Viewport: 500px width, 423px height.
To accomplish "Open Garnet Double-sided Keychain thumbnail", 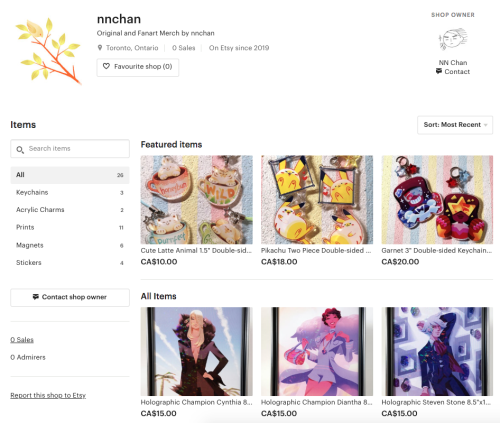I will [437, 200].
